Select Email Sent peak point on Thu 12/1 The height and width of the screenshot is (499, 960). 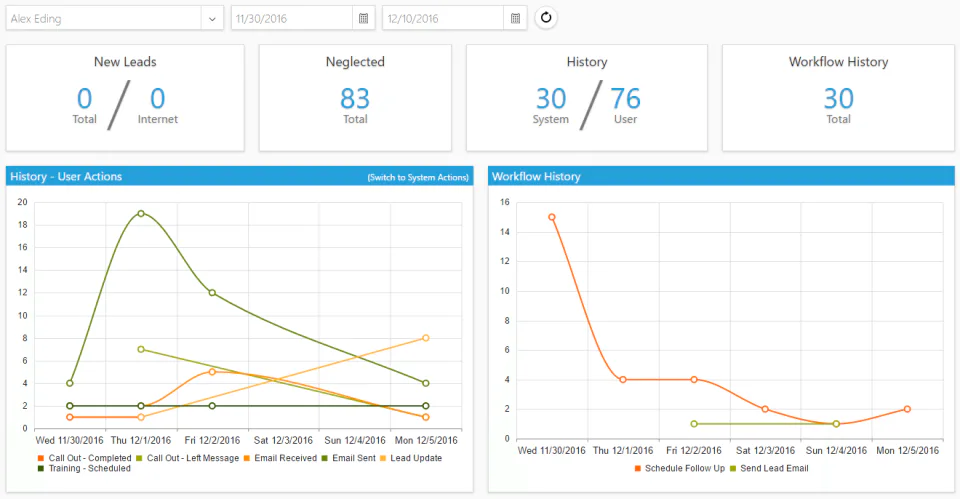tap(141, 214)
